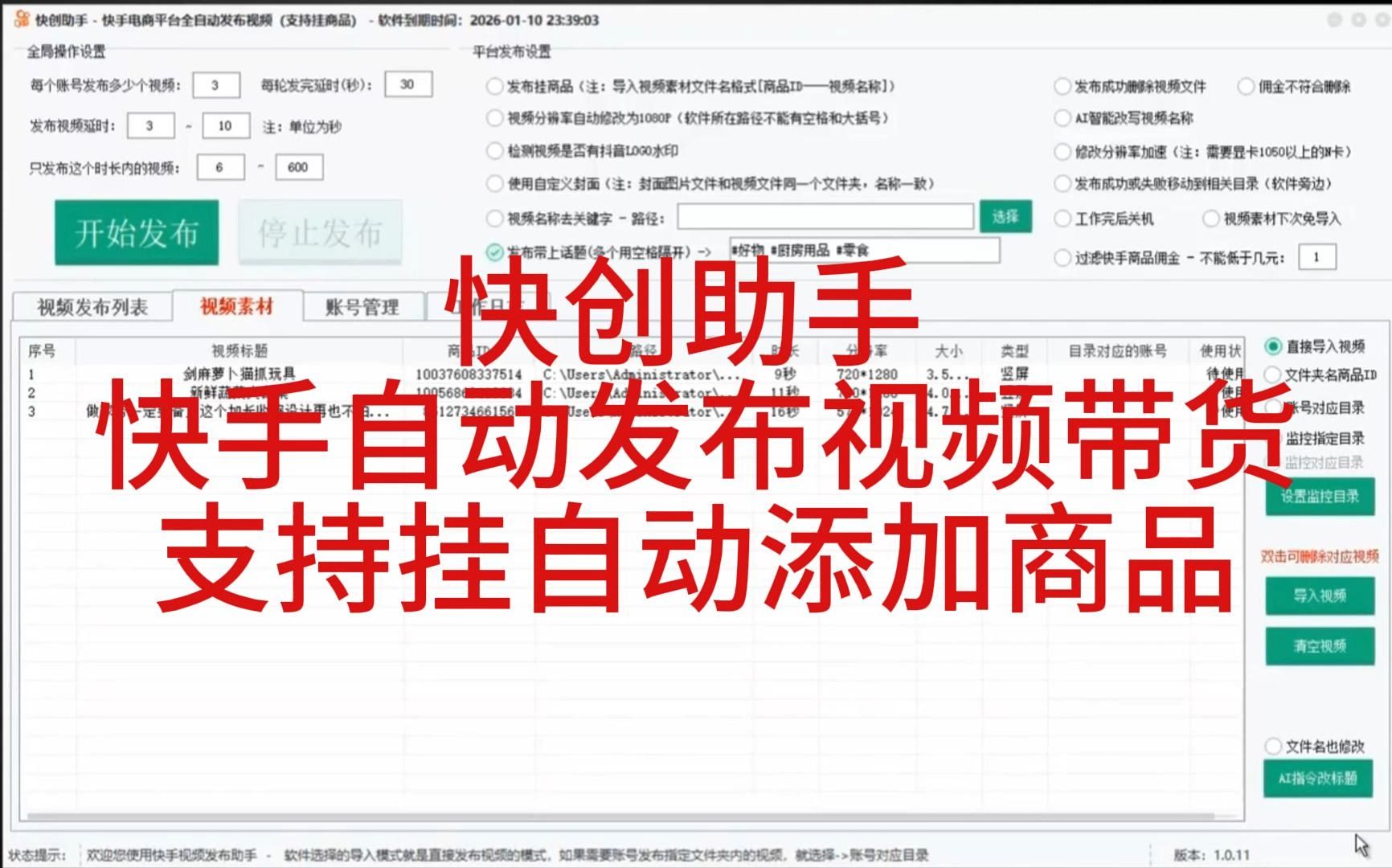The width and height of the screenshot is (1392, 868).
Task: Open the 视频发布列表 tab
Action: pyautogui.click(x=92, y=307)
